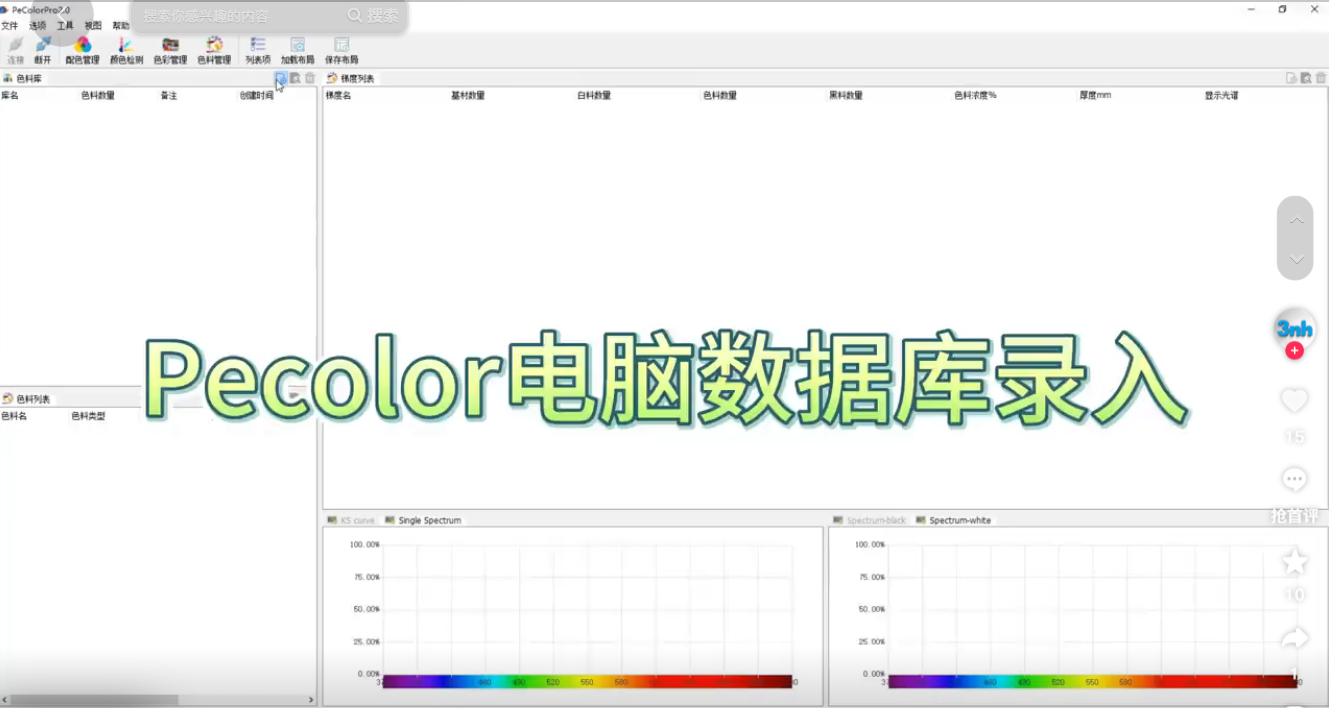
Task: Add a new library in 色料库 panel
Action: (x=281, y=78)
